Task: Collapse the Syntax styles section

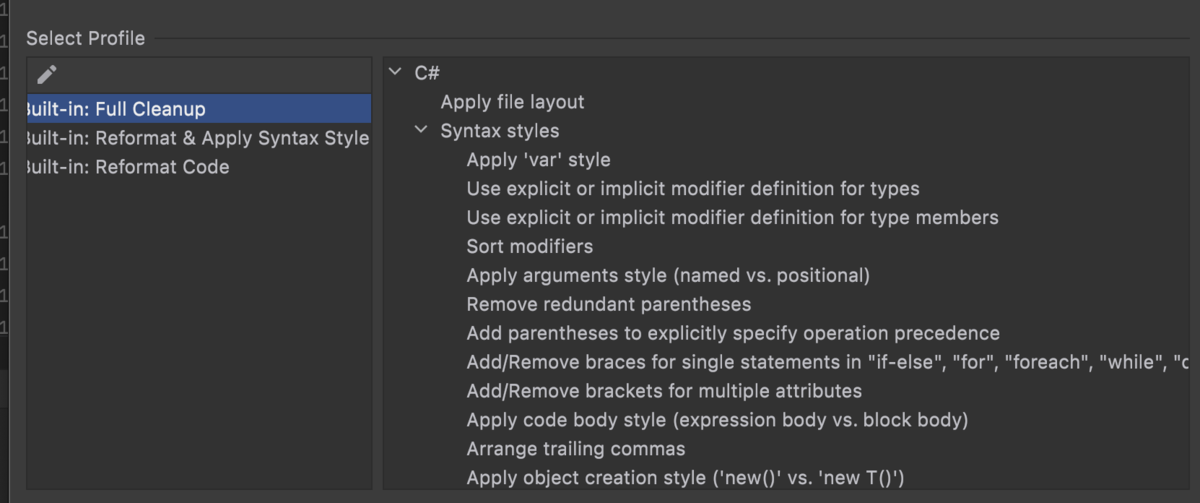Action: click(421, 131)
